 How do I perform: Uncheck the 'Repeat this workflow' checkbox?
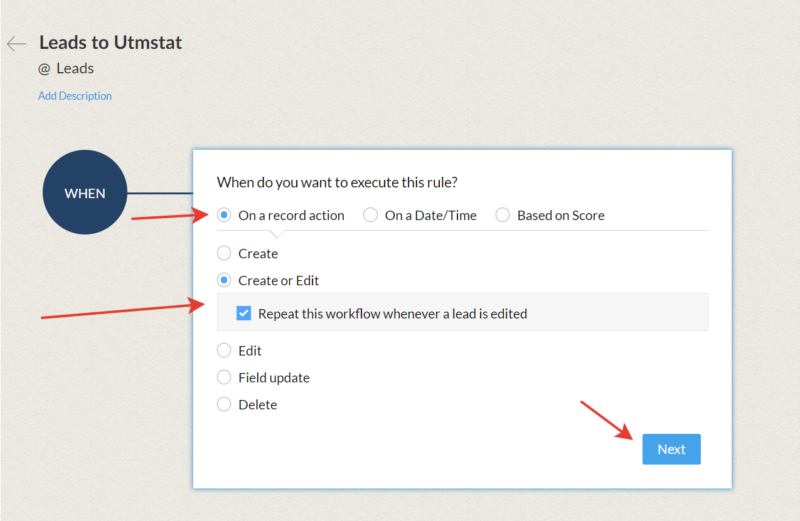(244, 313)
